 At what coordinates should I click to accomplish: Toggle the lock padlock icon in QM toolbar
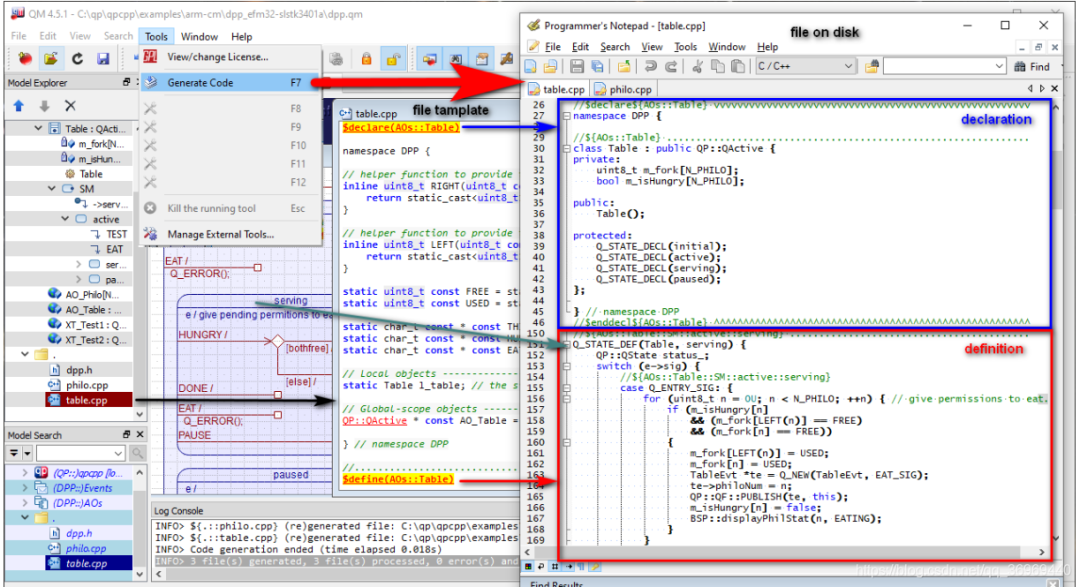(x=366, y=59)
